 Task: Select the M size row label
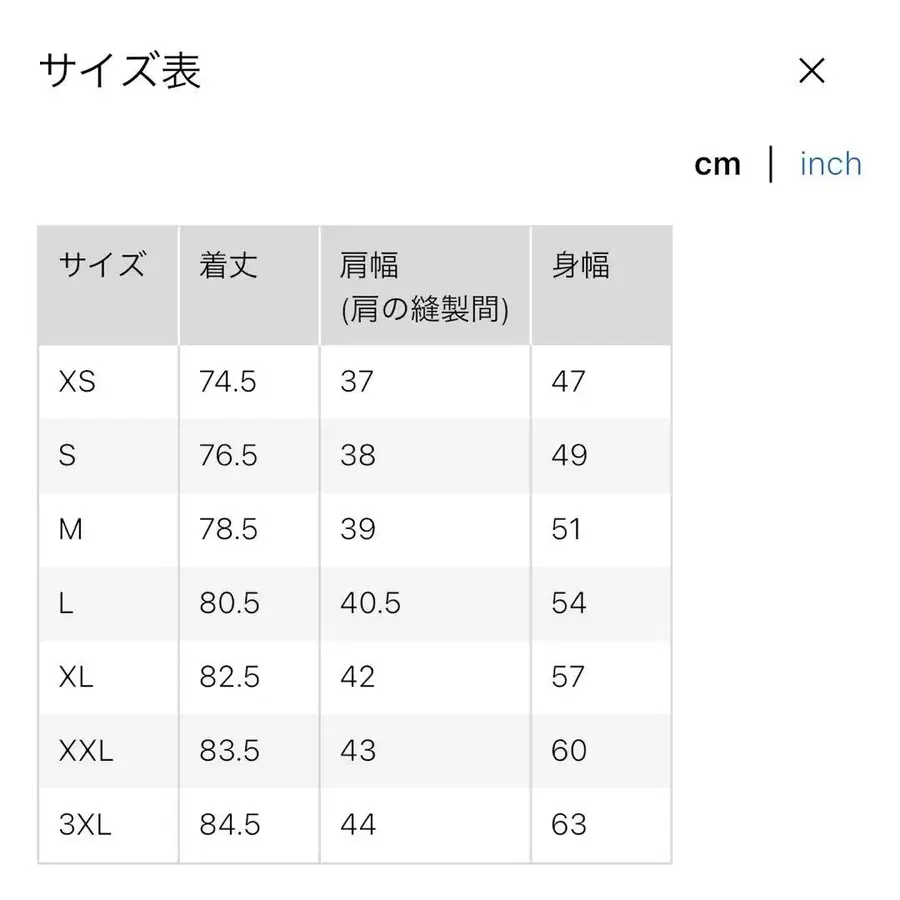[71, 529]
